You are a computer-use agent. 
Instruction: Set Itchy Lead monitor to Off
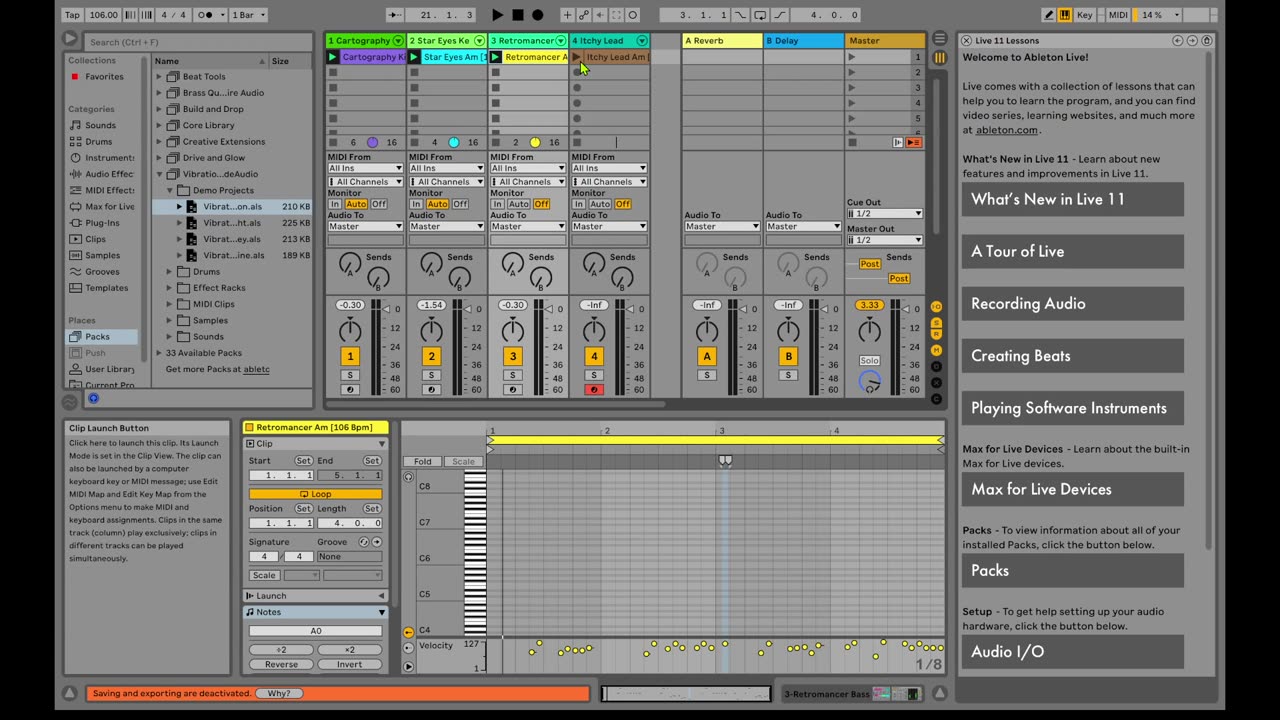pyautogui.click(x=622, y=204)
